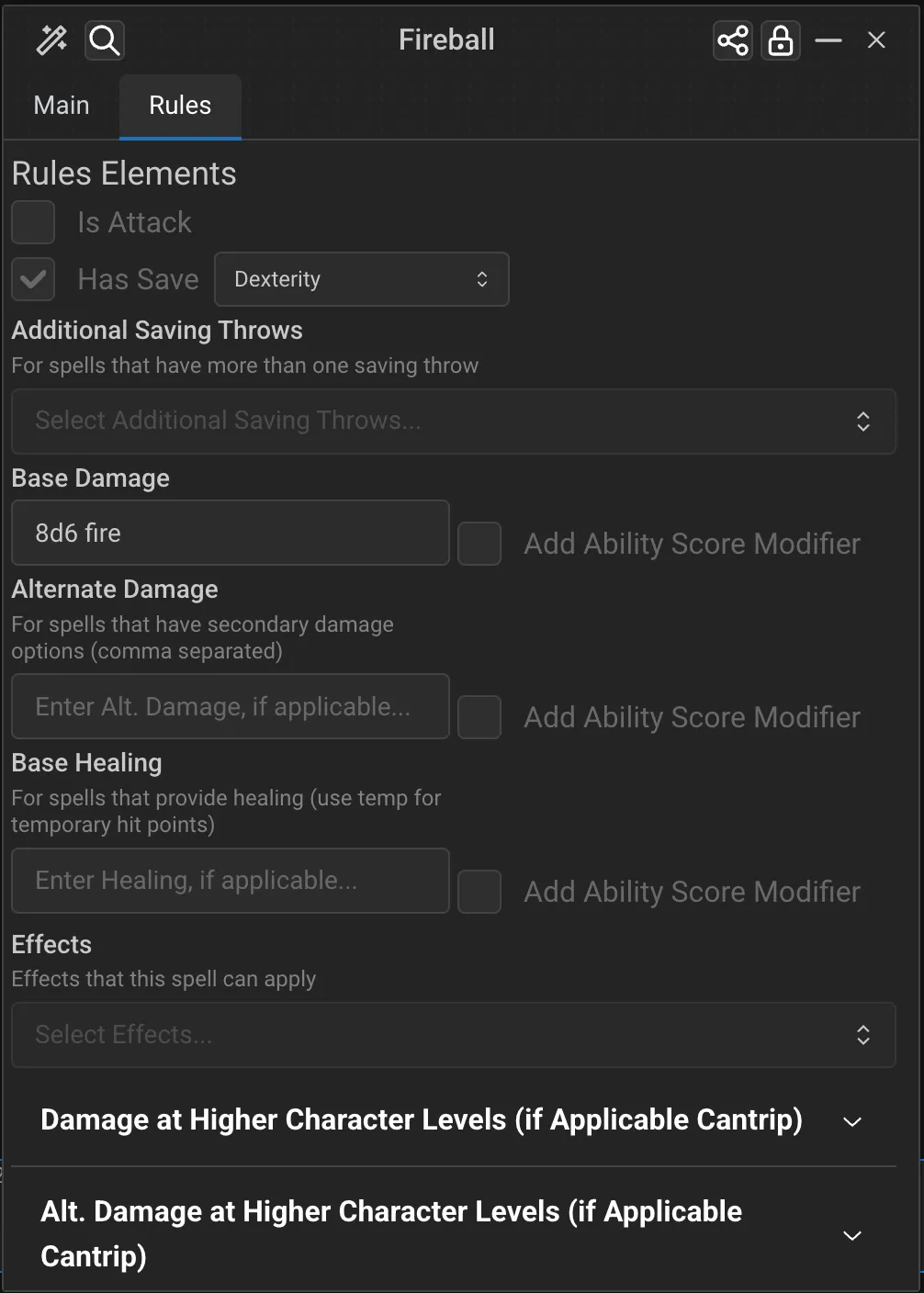Image resolution: width=924 pixels, height=1293 pixels.
Task: Select the magic wand edit icon
Action: pos(51,39)
